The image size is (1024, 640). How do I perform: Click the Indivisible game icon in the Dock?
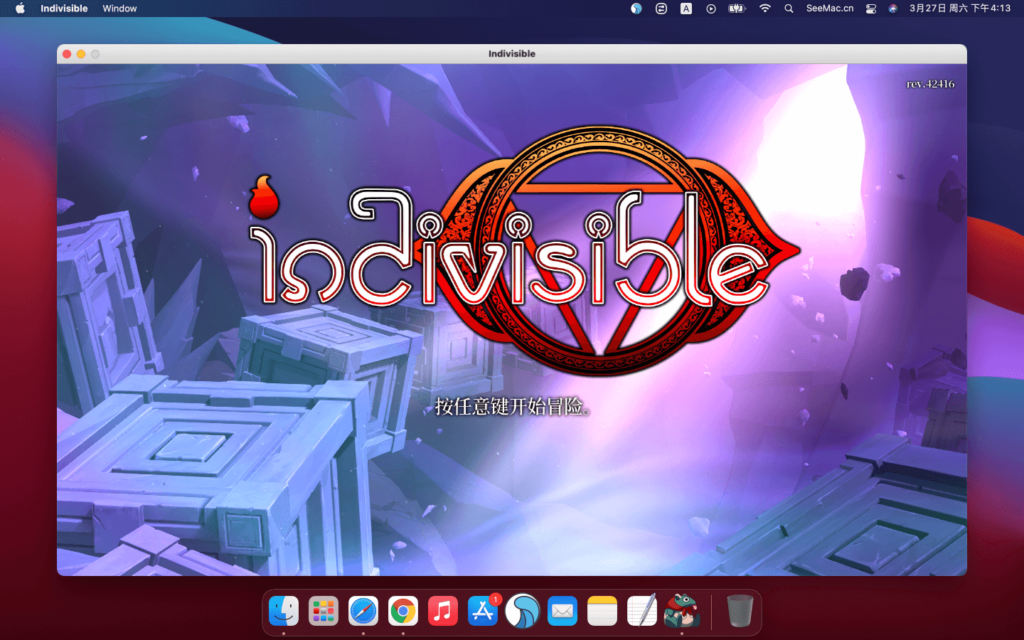pyautogui.click(x=681, y=610)
